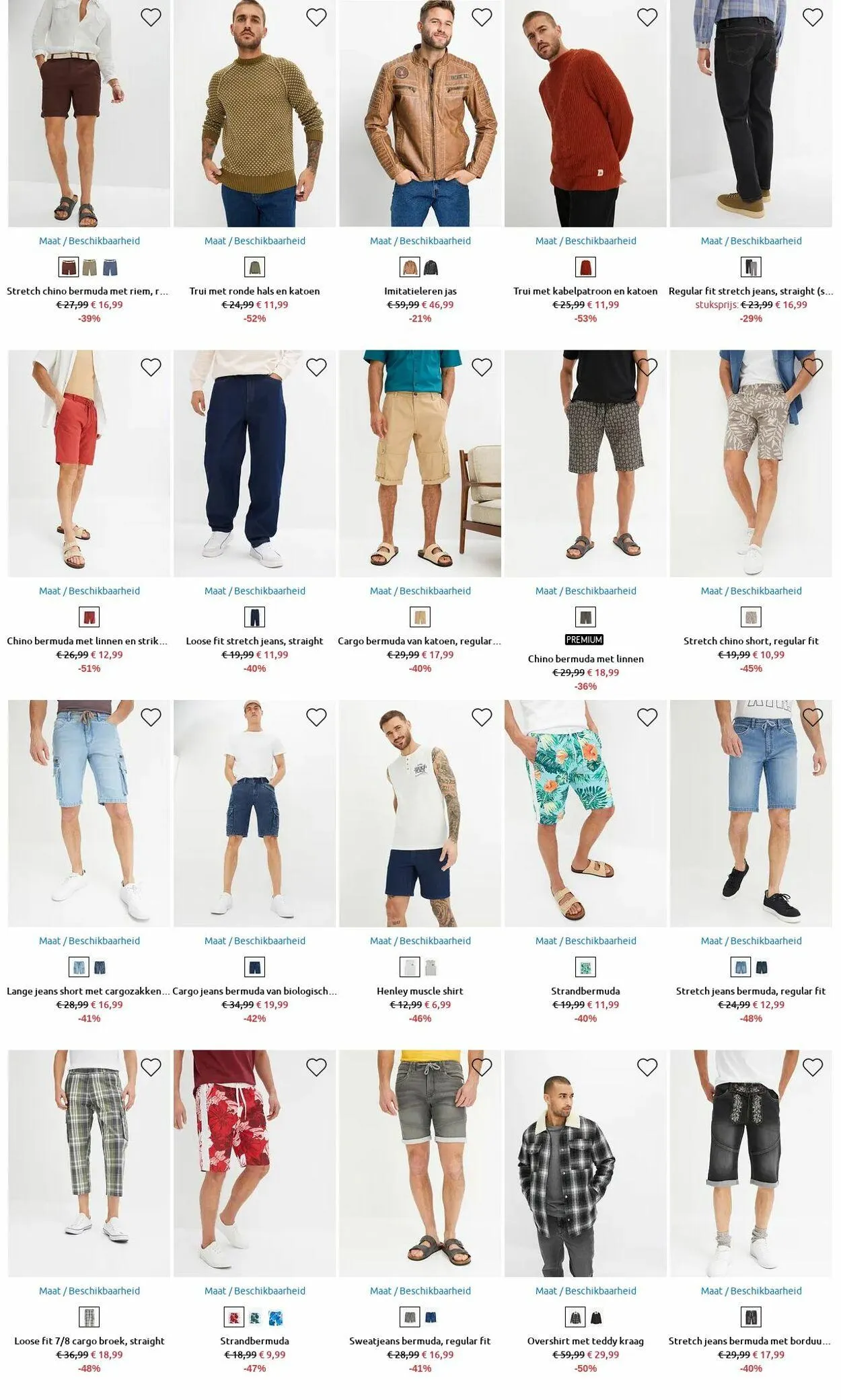Select beige swatch for Stretch chino bermuda
Viewport: 841px width, 1400px height.
(89, 268)
